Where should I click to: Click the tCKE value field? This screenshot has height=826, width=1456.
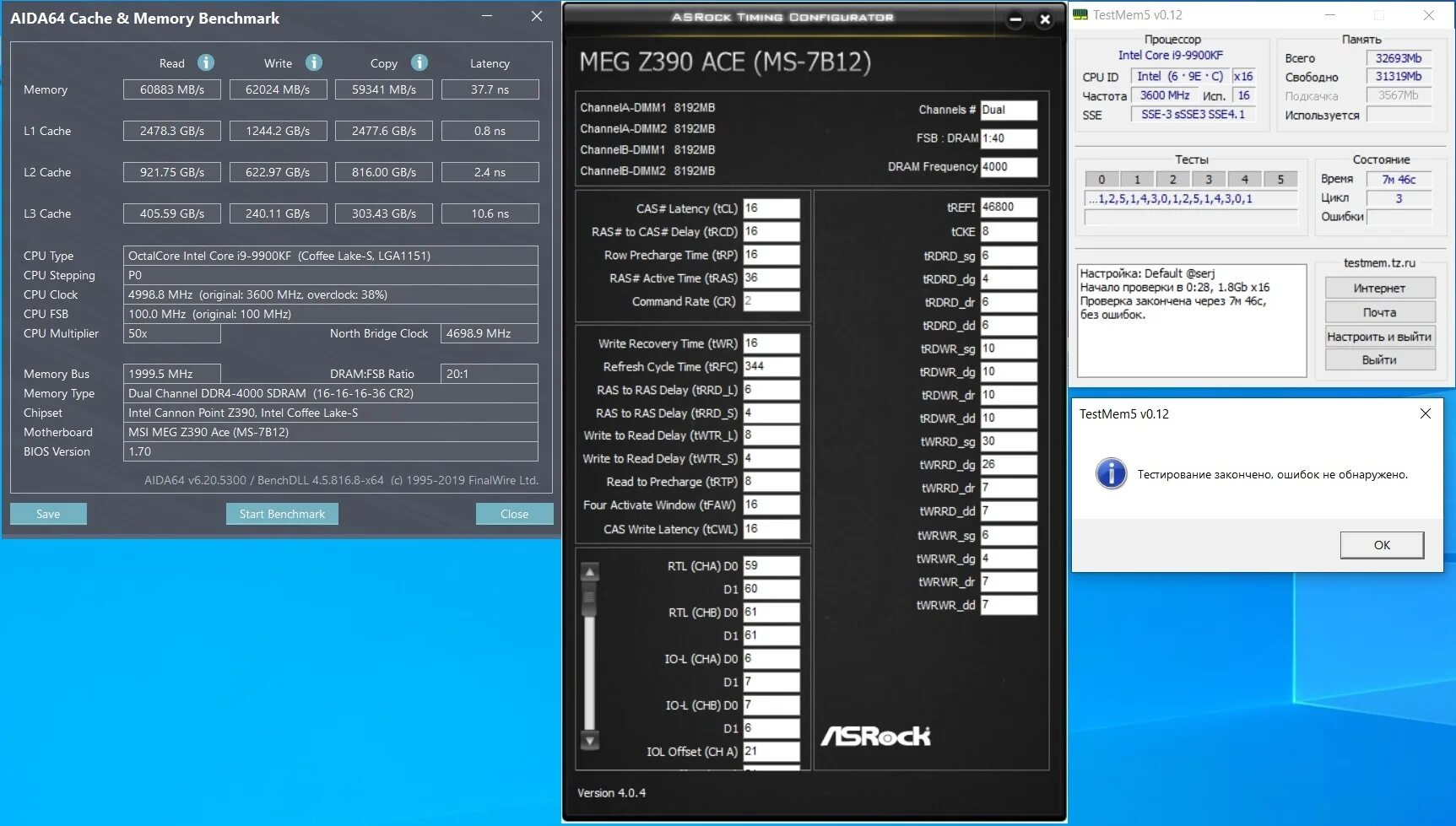pos(1009,231)
